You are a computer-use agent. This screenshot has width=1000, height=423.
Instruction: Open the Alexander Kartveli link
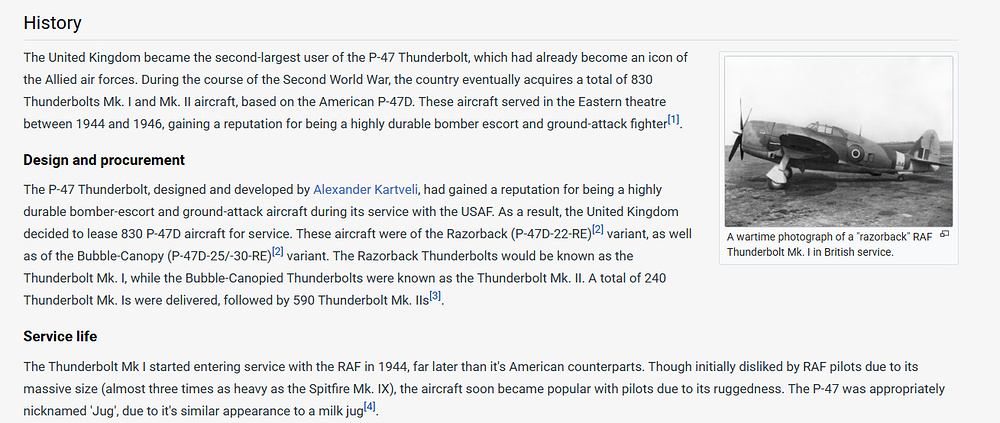[365, 189]
